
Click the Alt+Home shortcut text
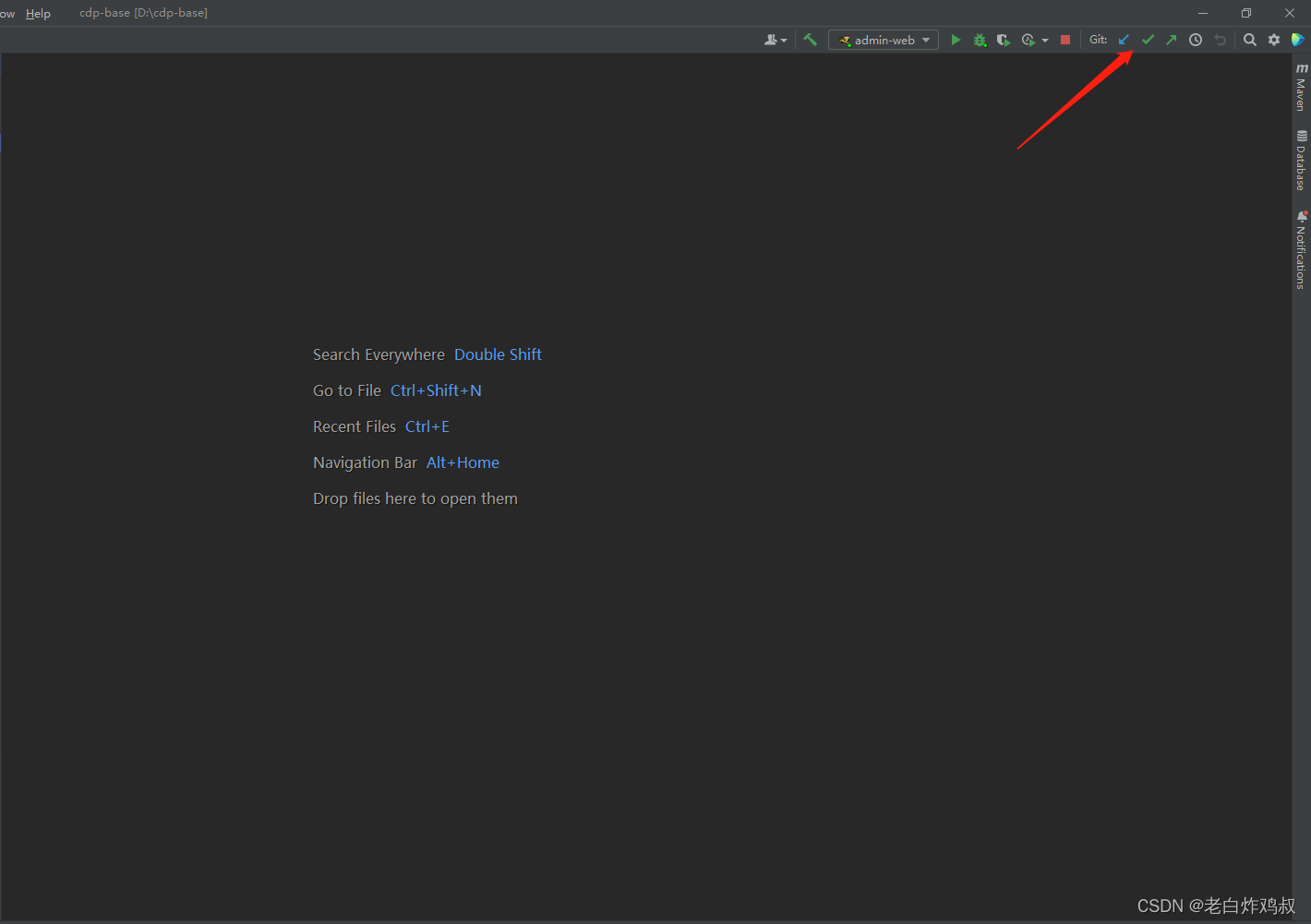coord(463,462)
